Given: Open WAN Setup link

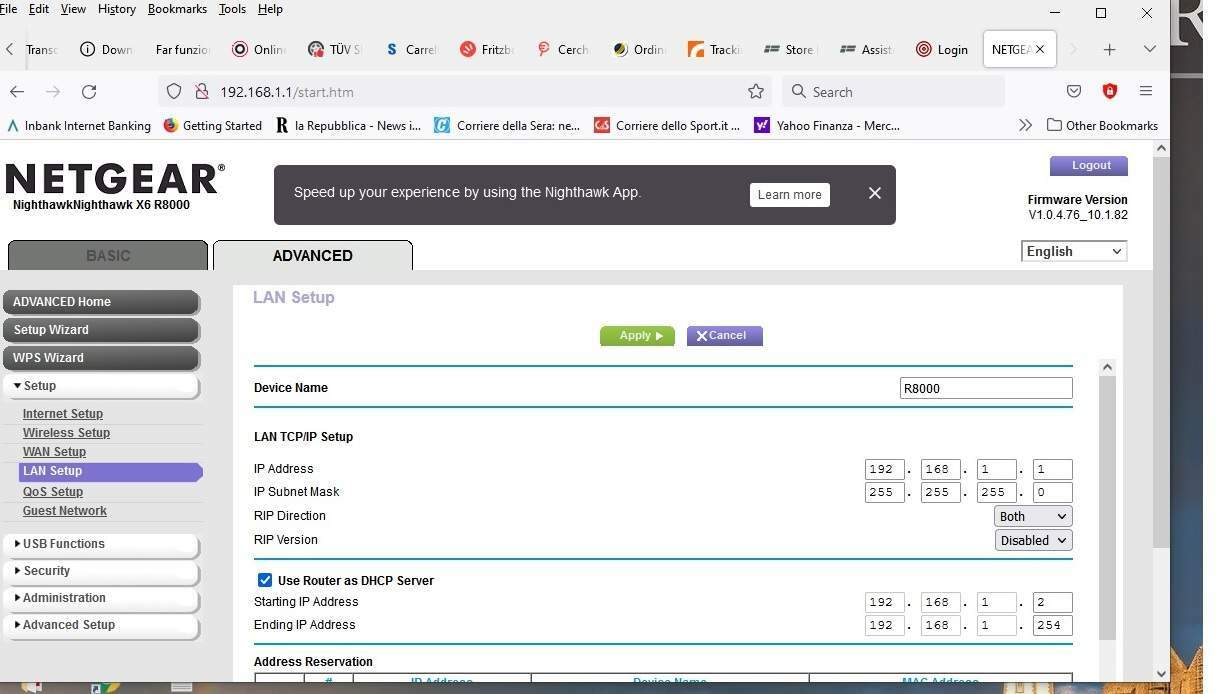Looking at the screenshot, I should [x=54, y=452].
